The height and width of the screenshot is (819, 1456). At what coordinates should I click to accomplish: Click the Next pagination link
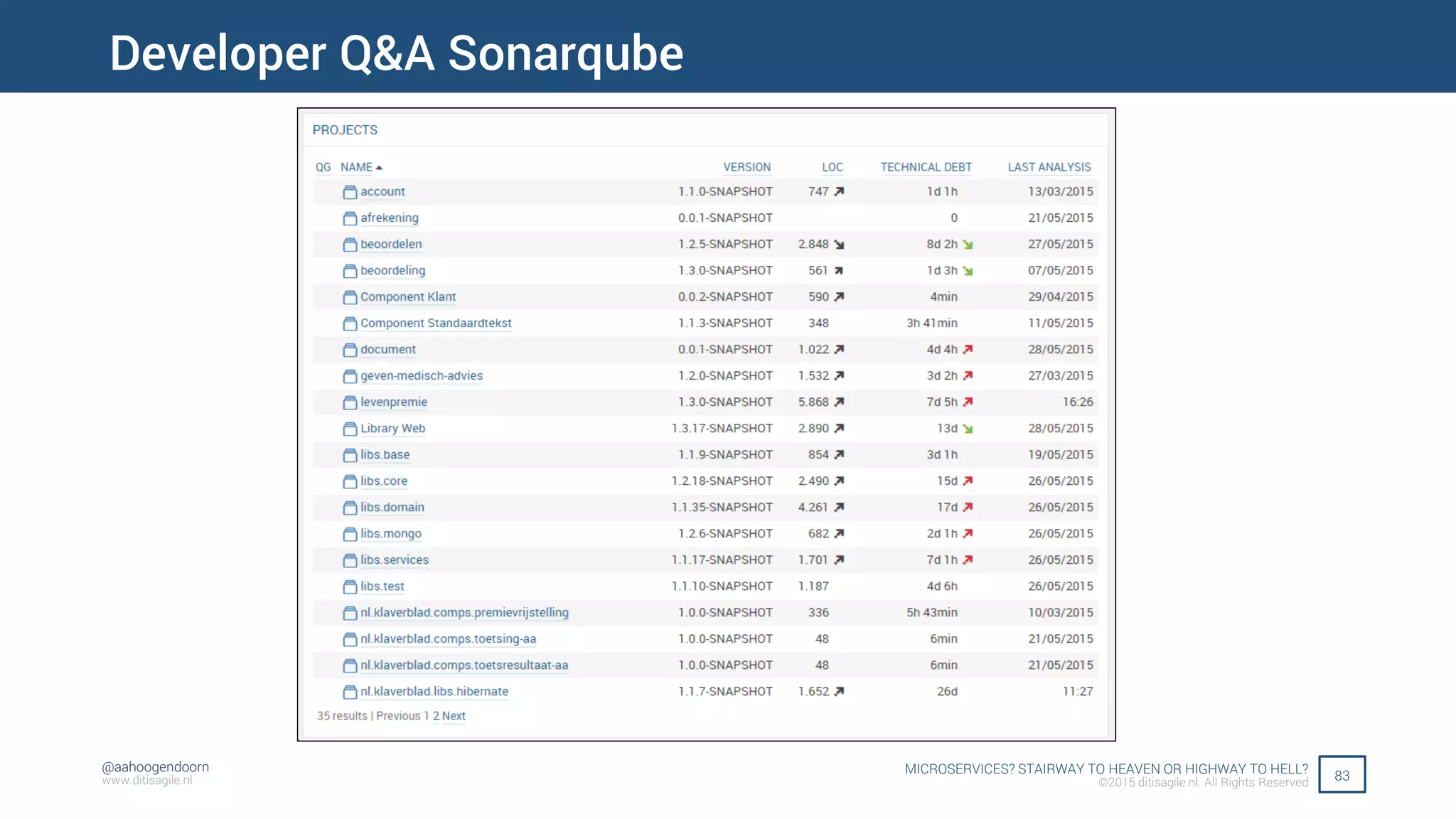tap(454, 716)
